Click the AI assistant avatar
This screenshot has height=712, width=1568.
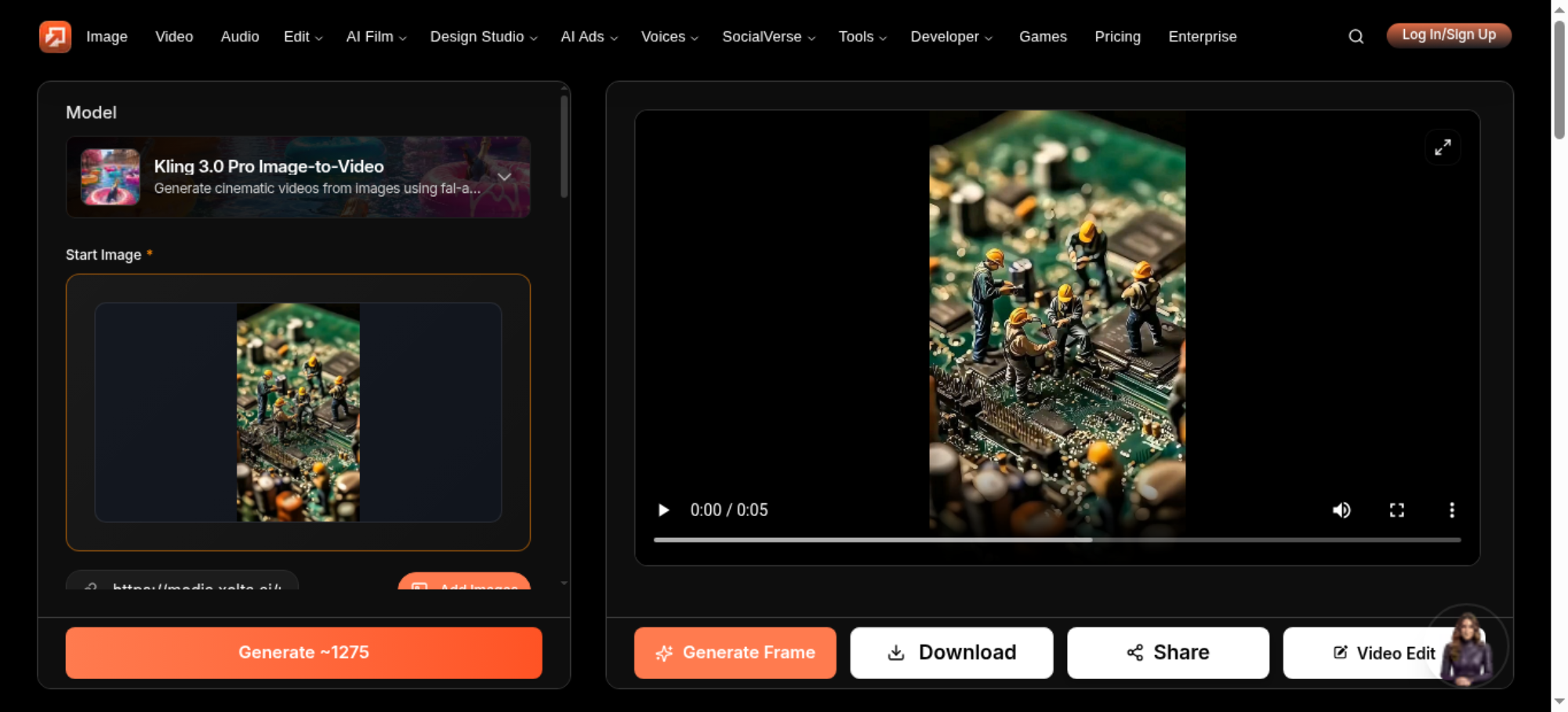click(x=1466, y=648)
